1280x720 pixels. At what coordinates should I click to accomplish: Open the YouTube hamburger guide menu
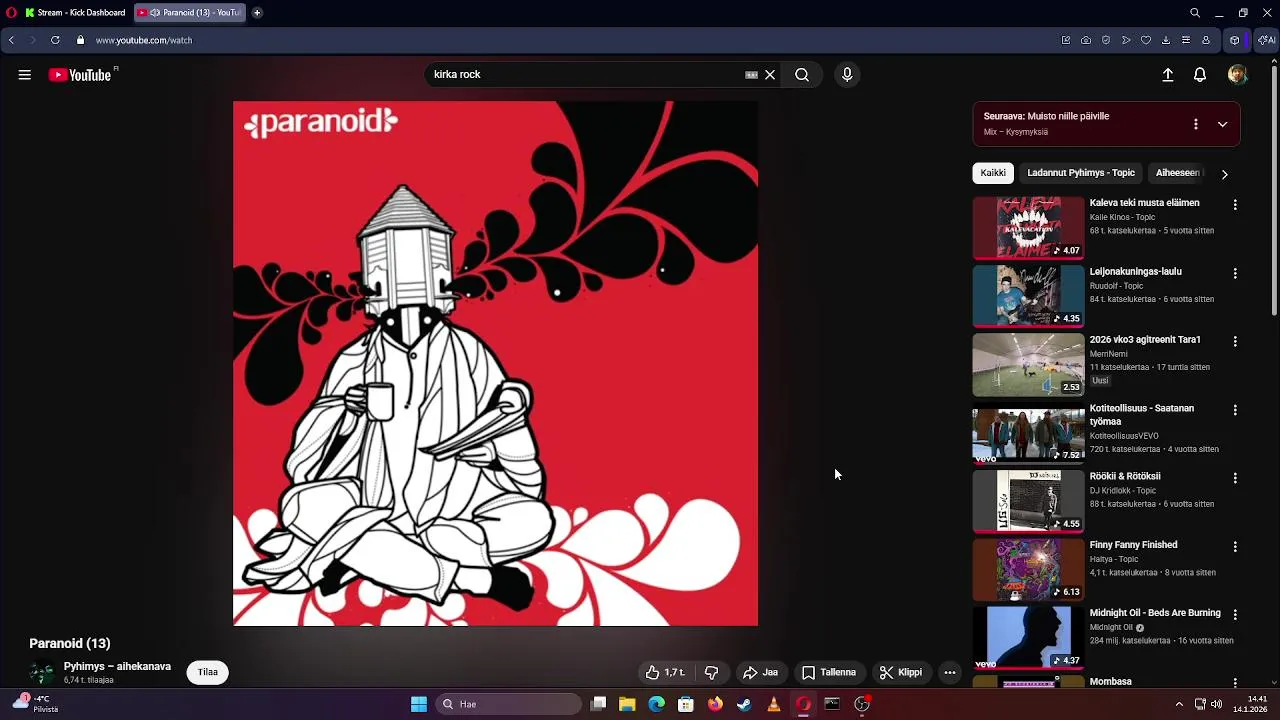click(x=24, y=75)
